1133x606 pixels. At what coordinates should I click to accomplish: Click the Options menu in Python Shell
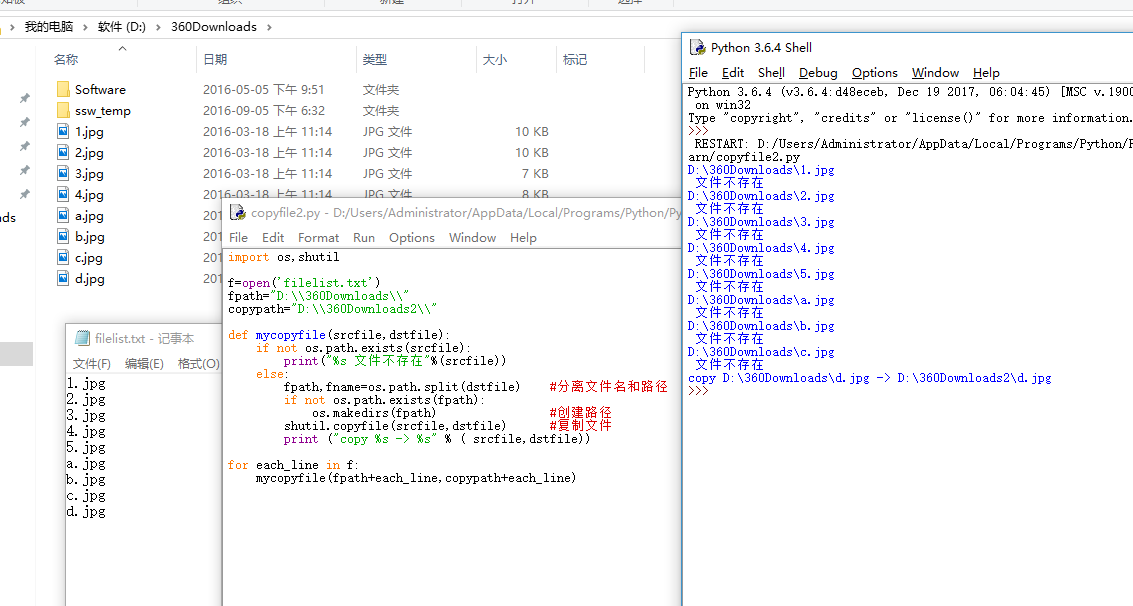coord(874,73)
